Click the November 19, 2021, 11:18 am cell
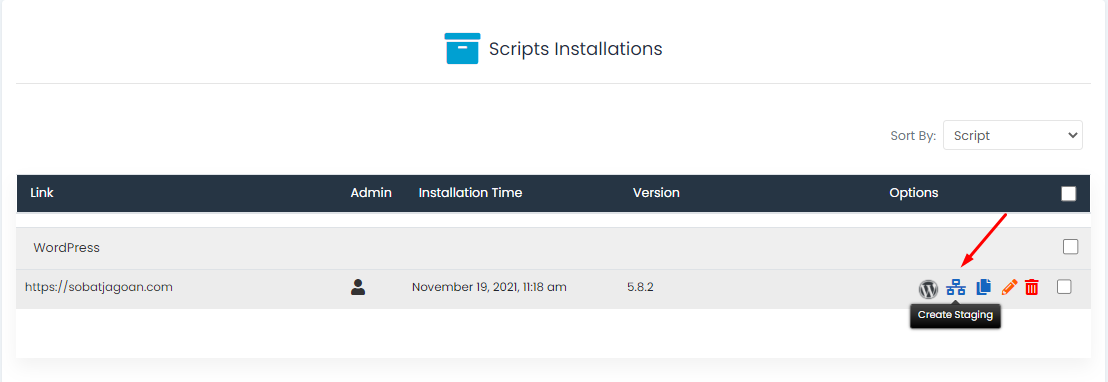 [x=489, y=287]
